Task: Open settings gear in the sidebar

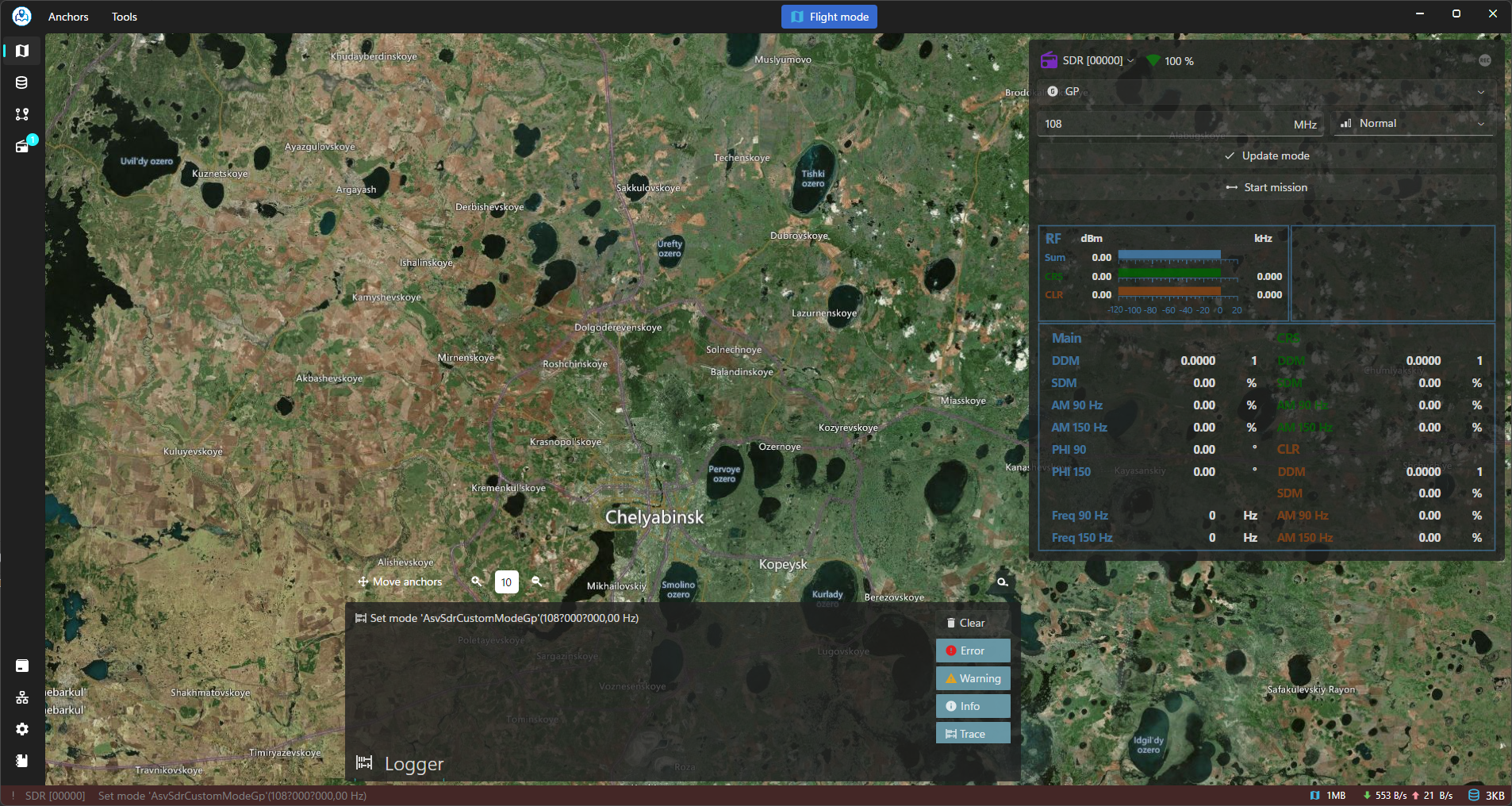Action: click(22, 729)
